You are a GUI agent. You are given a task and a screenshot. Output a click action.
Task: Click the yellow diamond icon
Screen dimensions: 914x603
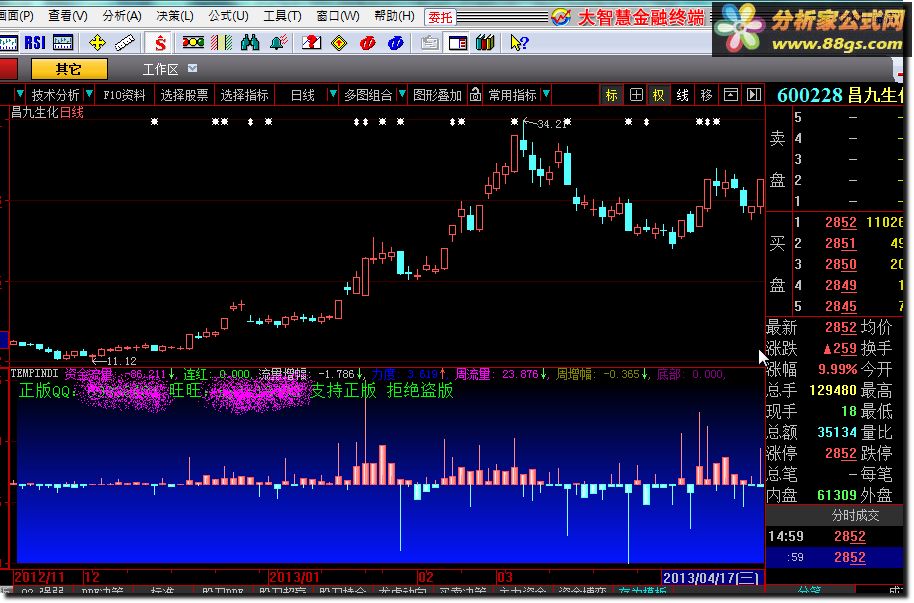click(x=339, y=43)
